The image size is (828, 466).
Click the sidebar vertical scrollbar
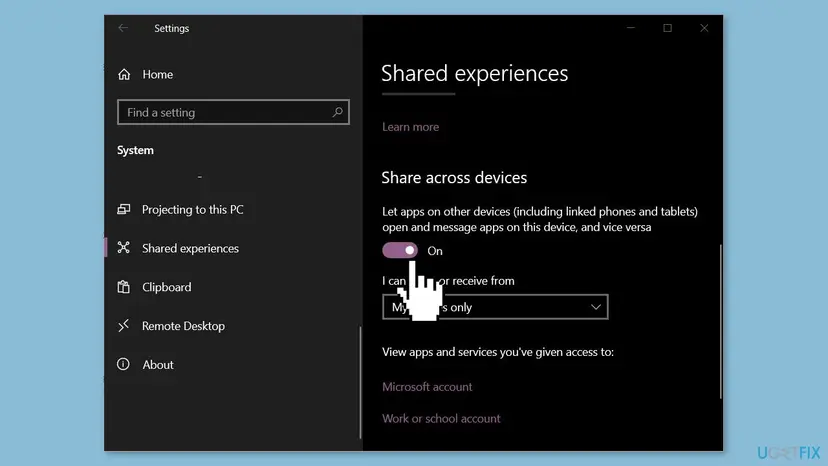(361, 382)
